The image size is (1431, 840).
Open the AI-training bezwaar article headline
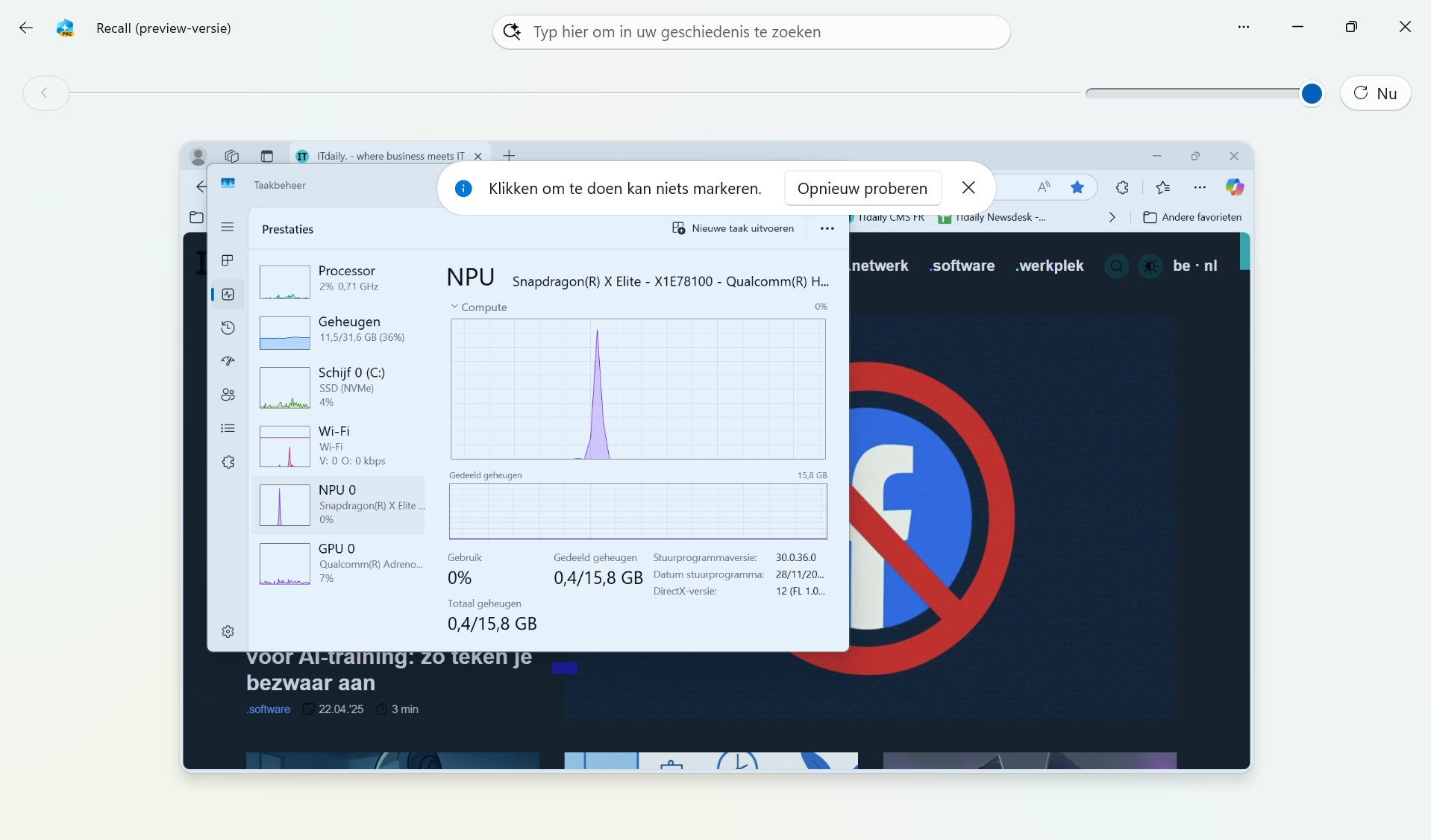tap(389, 670)
